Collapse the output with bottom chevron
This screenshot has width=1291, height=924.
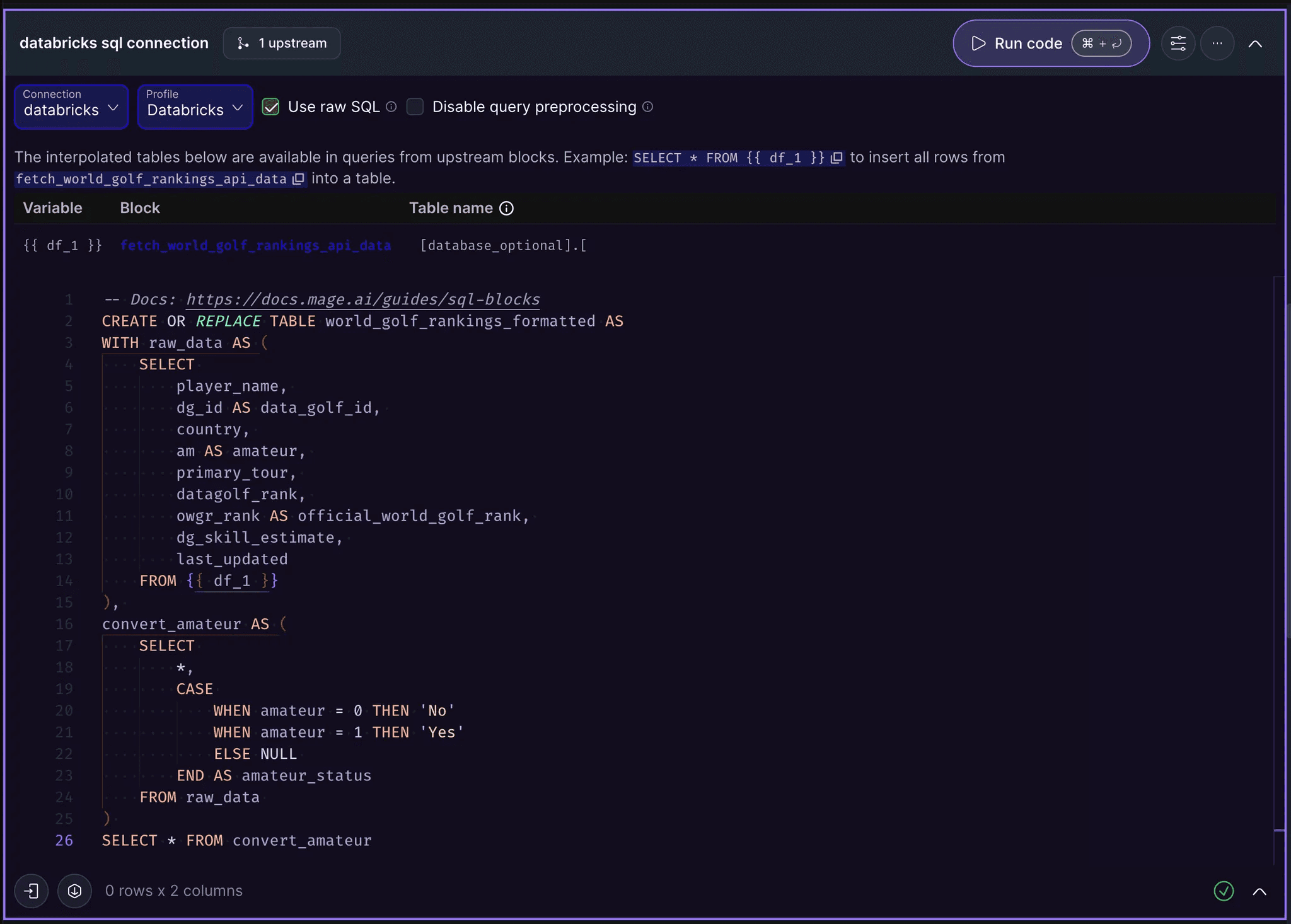(1259, 891)
